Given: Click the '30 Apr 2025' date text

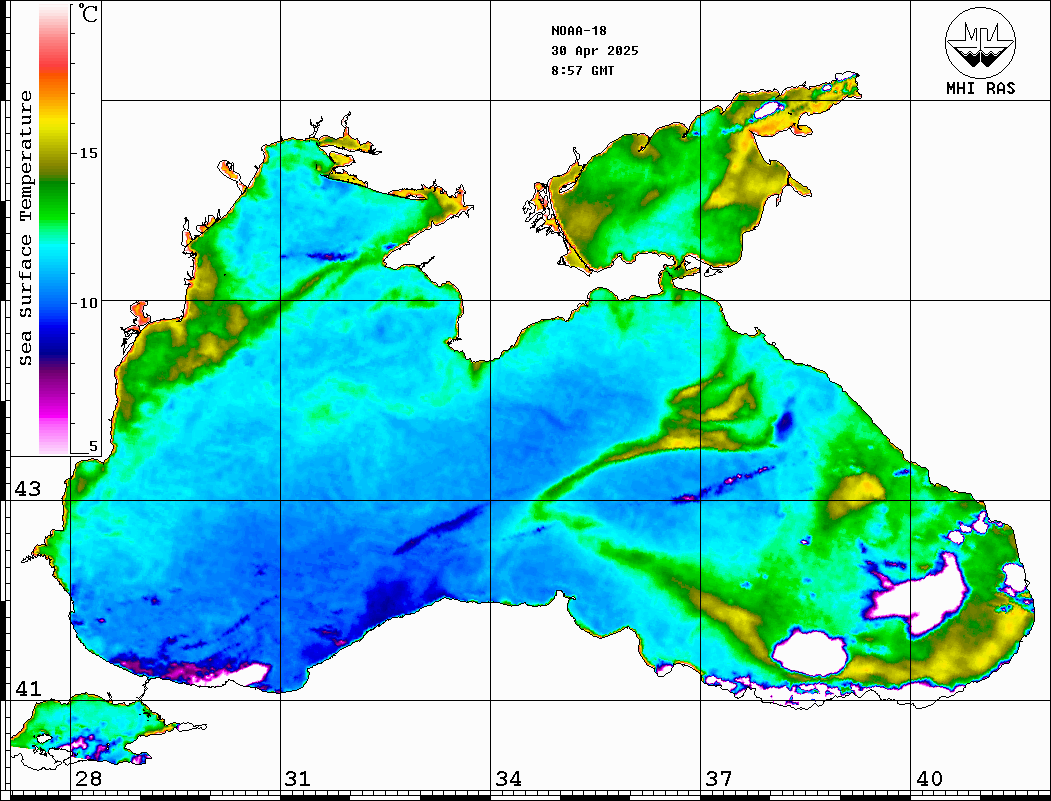Looking at the screenshot, I should [x=595, y=51].
